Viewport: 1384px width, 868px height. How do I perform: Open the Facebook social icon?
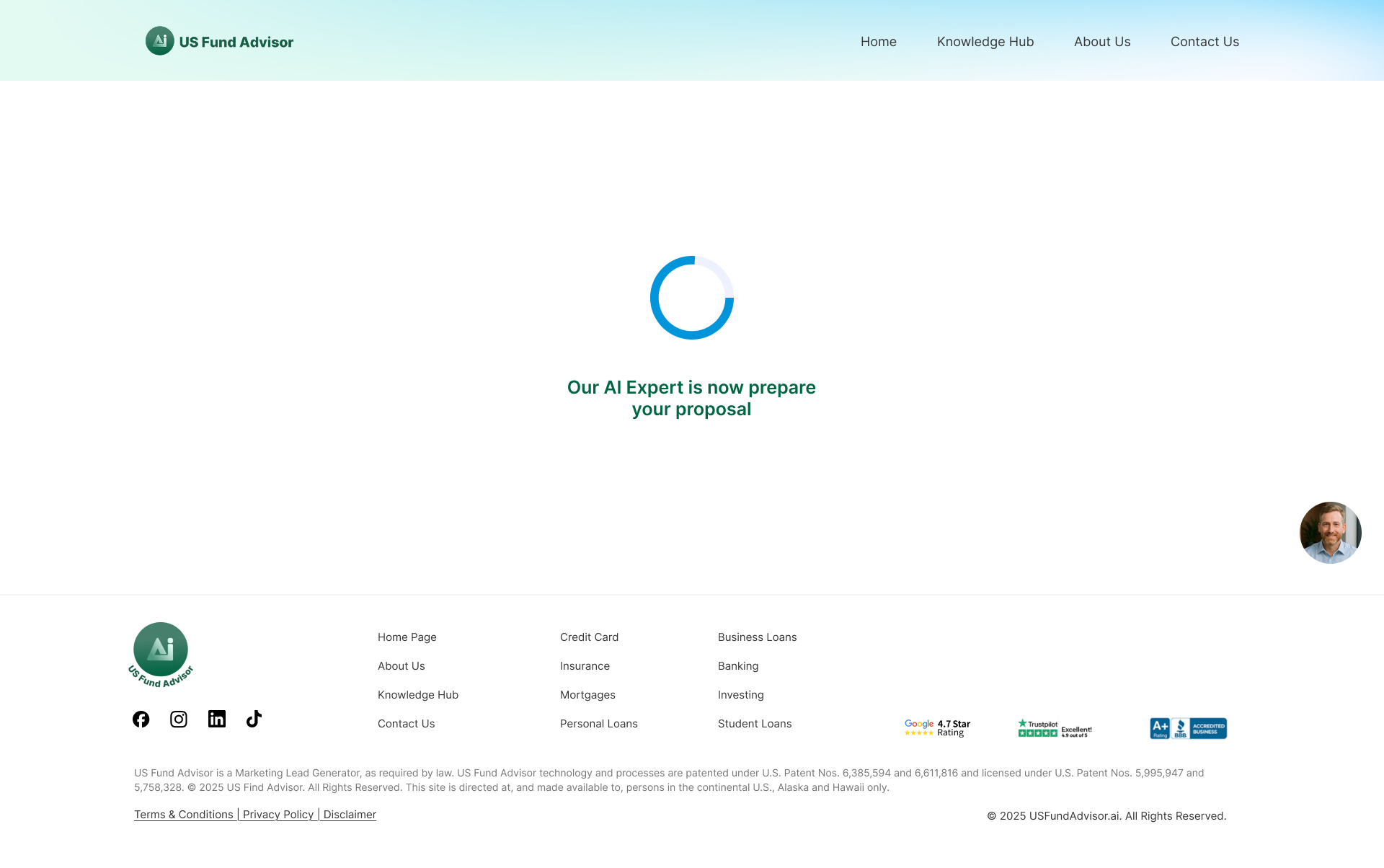[x=141, y=719]
